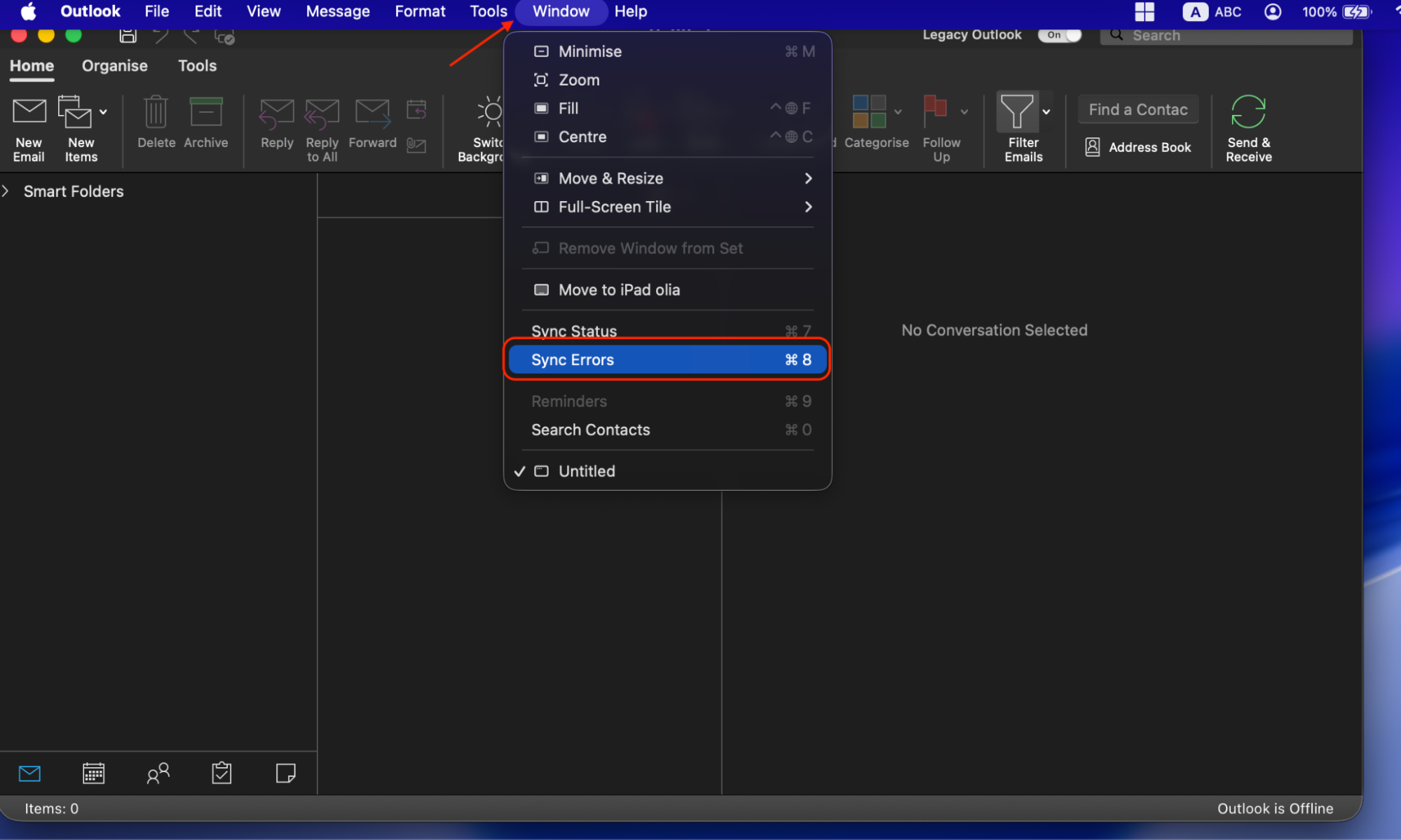
Task: Click the Undo icon in title bar
Action: click(x=160, y=36)
